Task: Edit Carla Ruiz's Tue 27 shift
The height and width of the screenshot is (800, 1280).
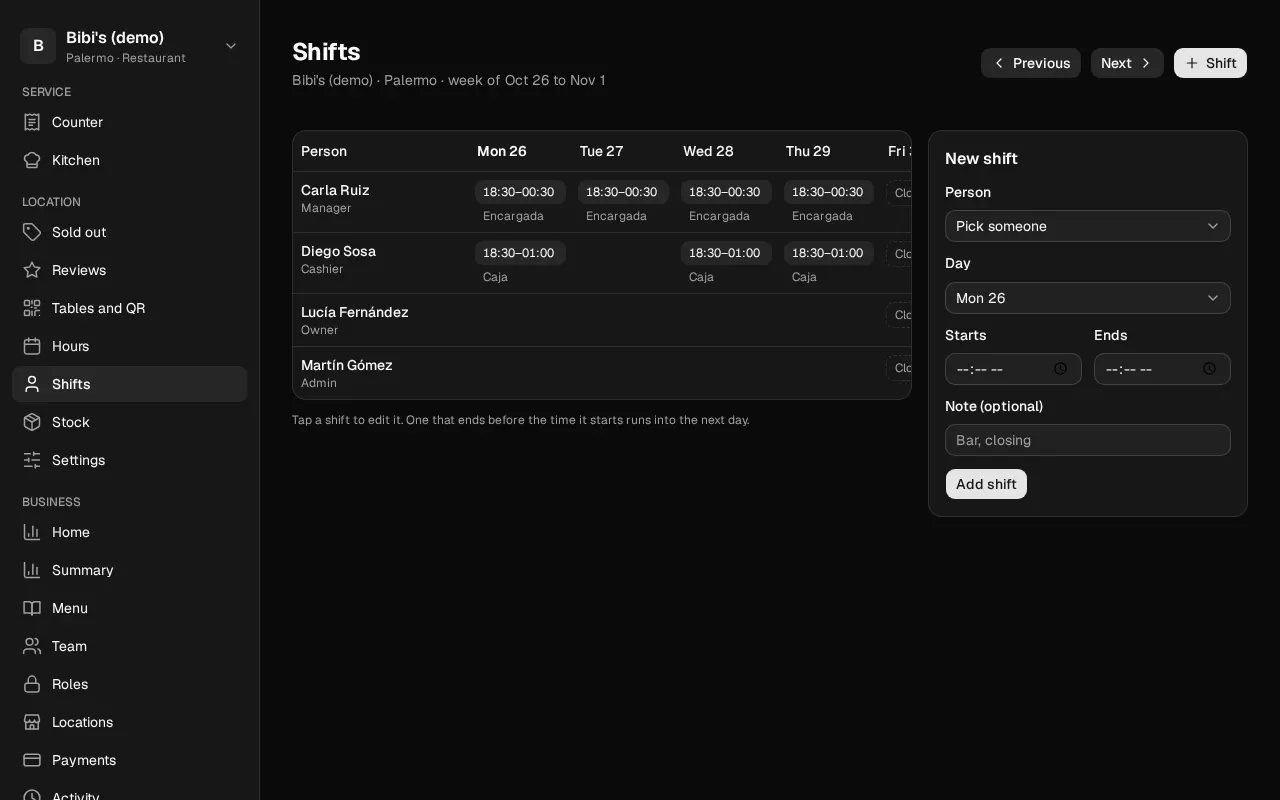Action: 623,192
